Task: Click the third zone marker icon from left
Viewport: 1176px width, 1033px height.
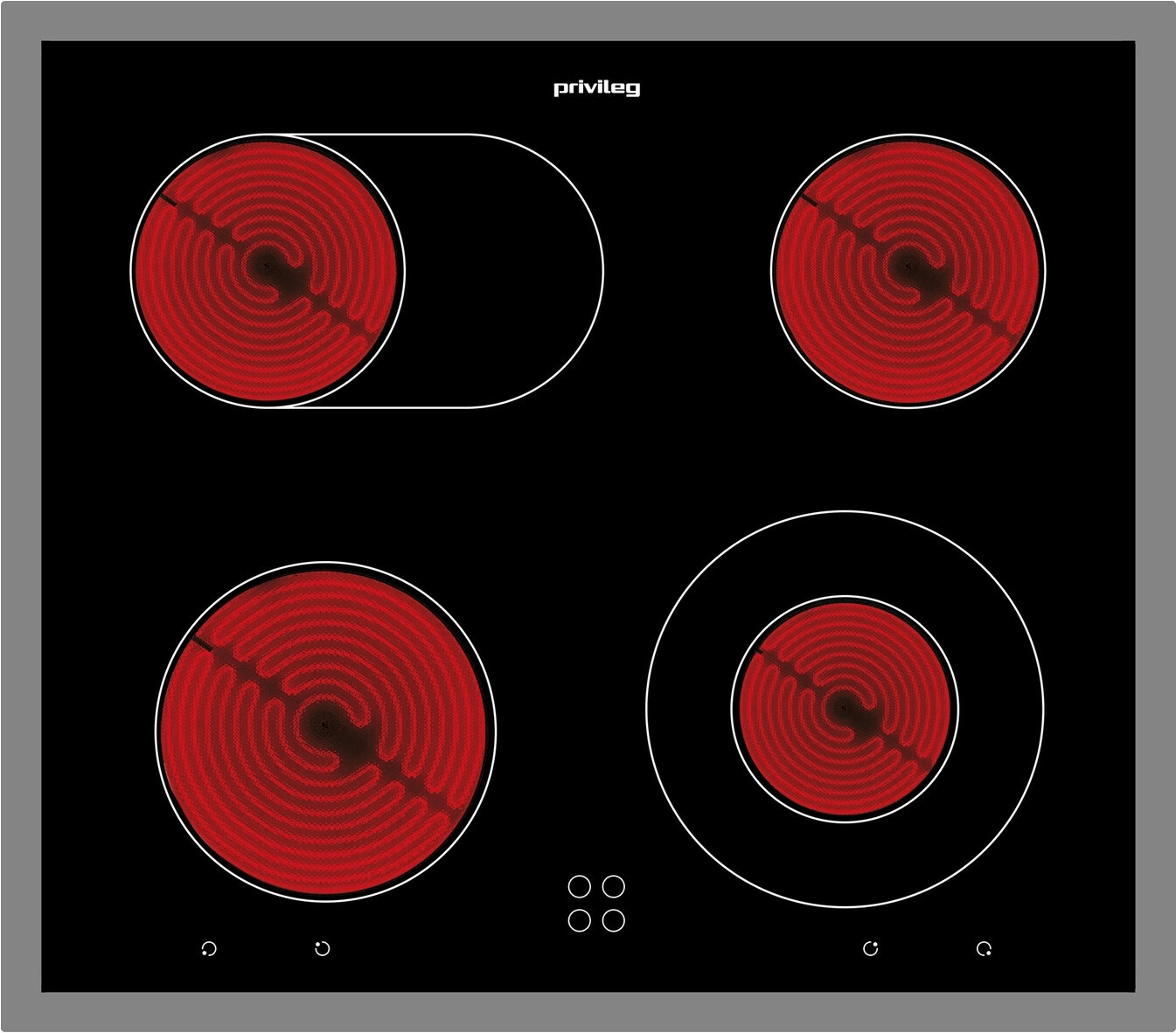Action: pos(870,948)
